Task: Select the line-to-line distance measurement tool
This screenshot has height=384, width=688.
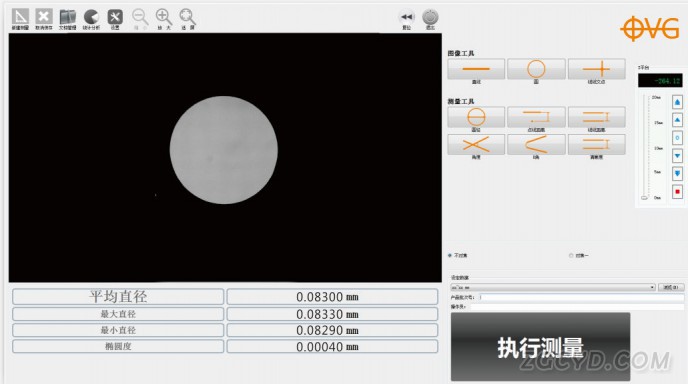Action: pos(597,117)
